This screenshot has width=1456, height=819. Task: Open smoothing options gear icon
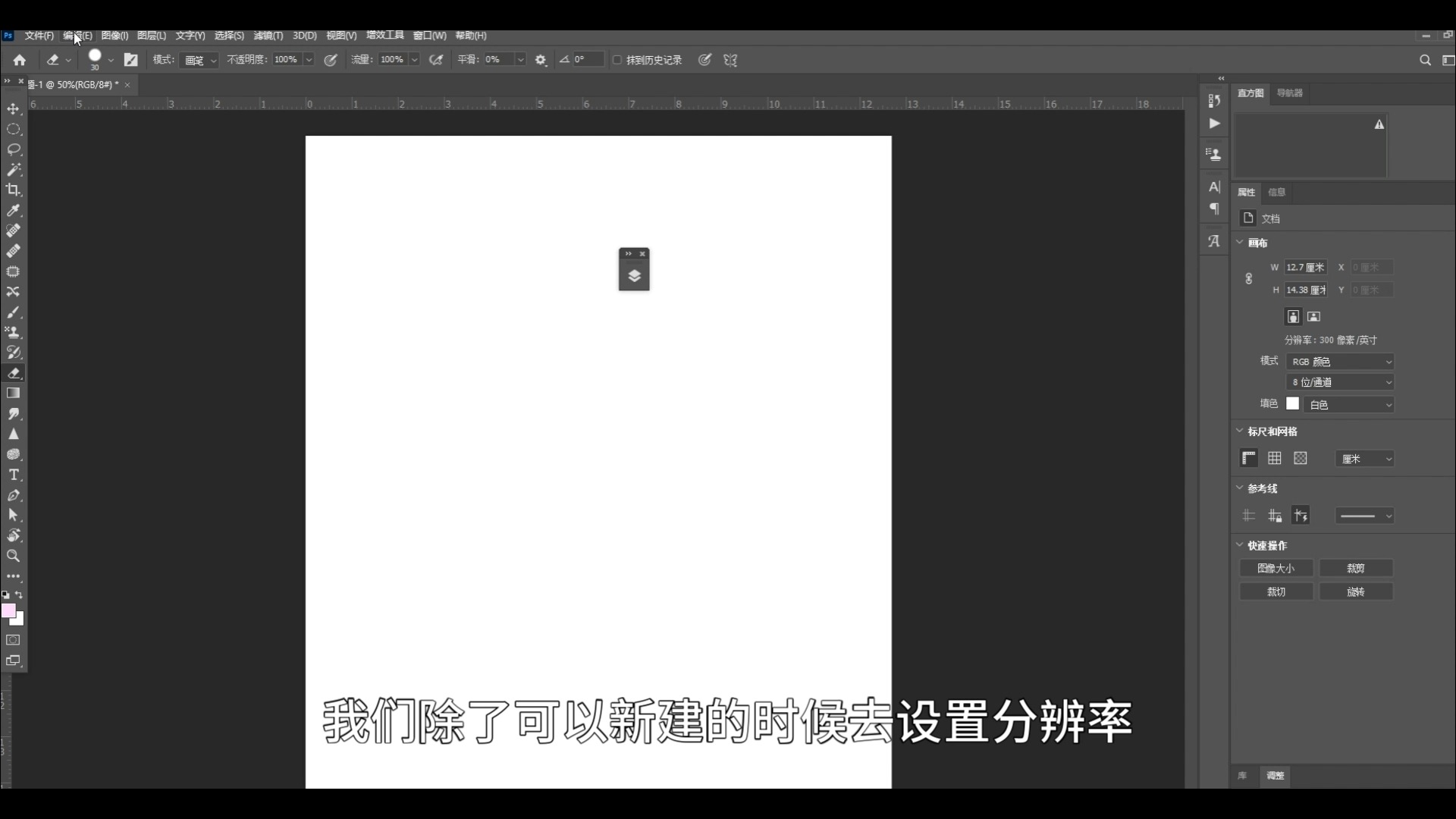541,60
